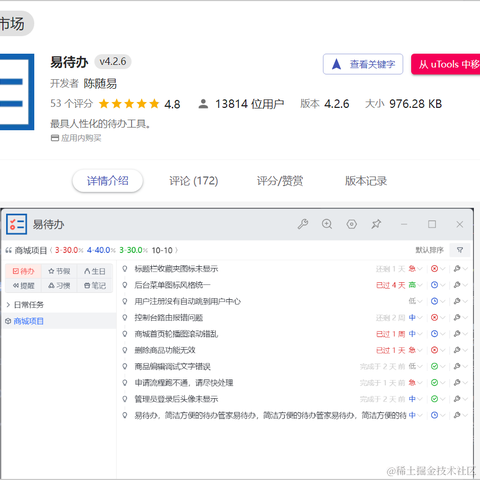Screen dimensions: 480x480
Task: Click the wrench icon on 申请流程跑不通 row
Action: click(x=457, y=383)
